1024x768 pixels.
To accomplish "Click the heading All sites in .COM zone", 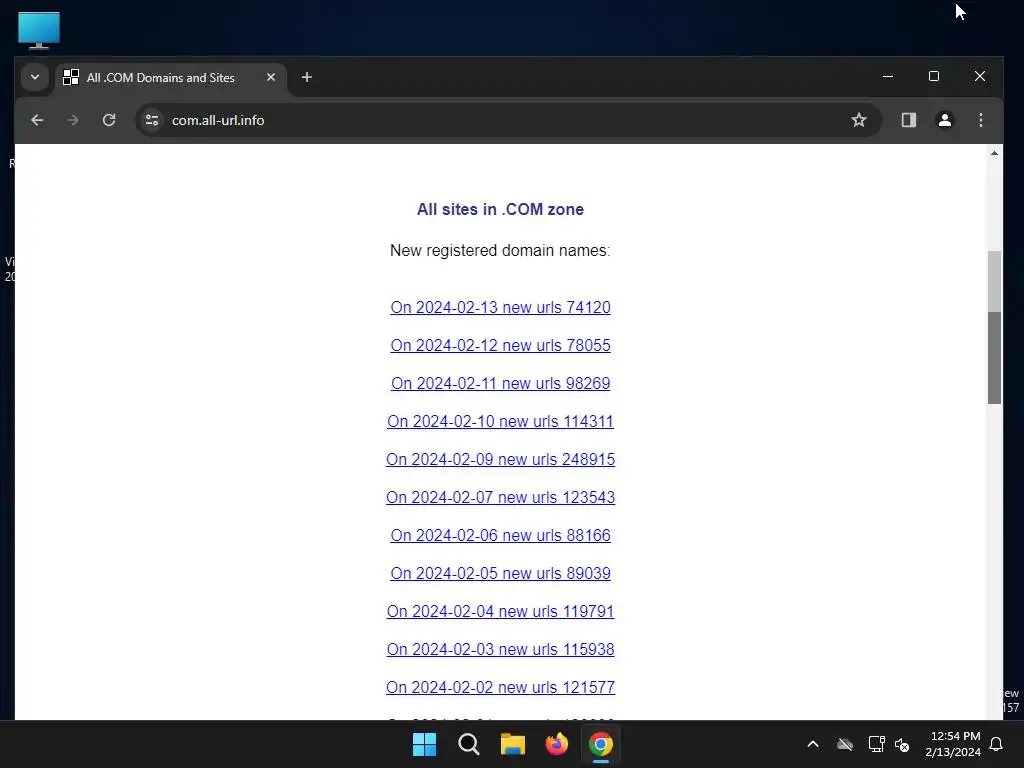I will click(x=500, y=210).
